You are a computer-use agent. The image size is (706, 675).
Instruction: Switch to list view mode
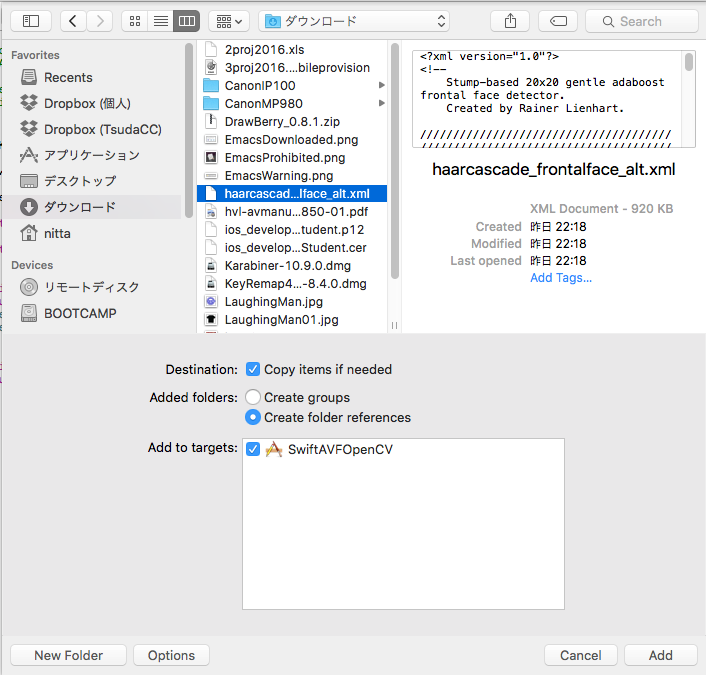[x=160, y=20]
